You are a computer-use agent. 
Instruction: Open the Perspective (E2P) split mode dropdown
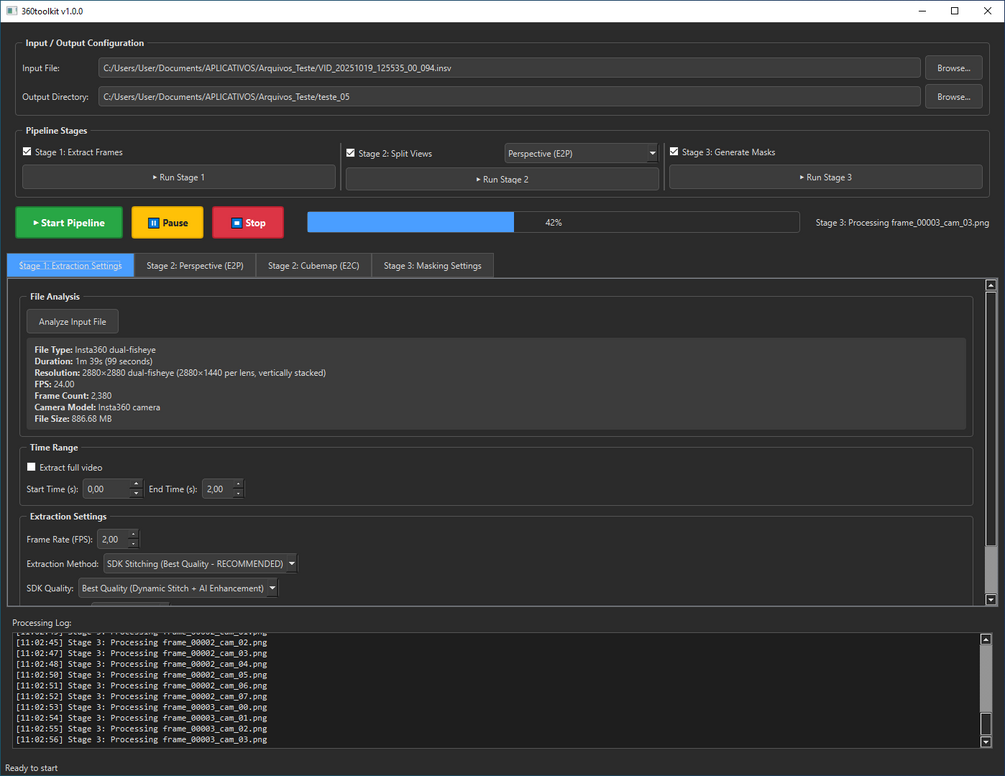pyautogui.click(x=581, y=153)
